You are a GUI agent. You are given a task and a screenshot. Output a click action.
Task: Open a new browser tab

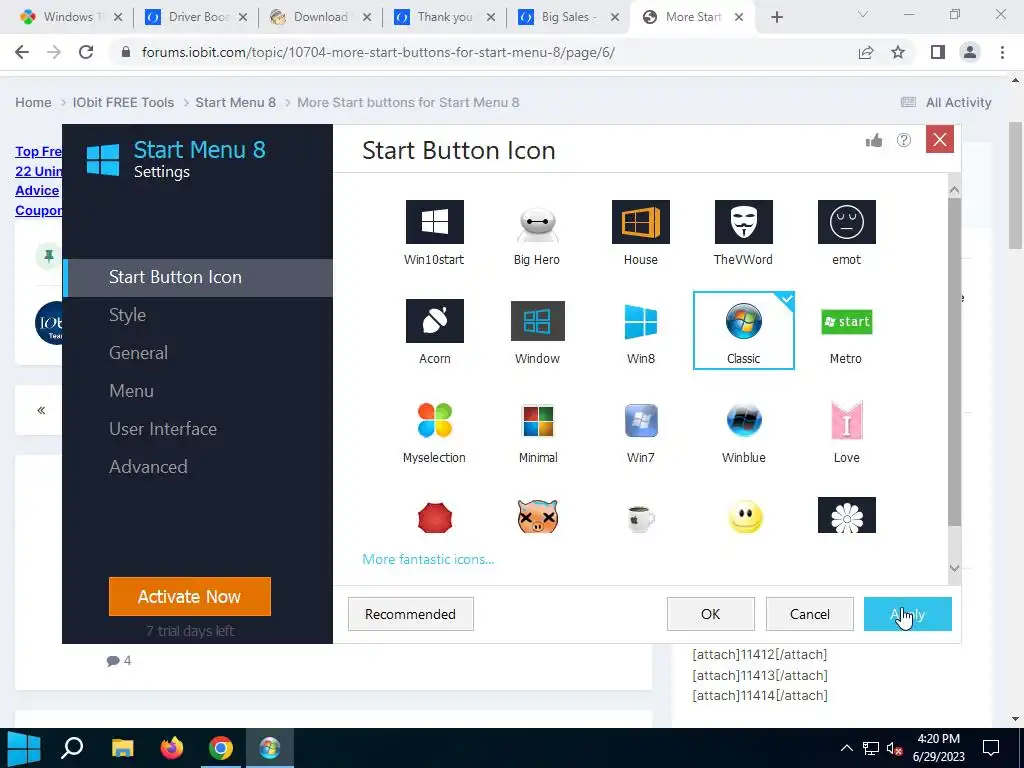pos(776,17)
